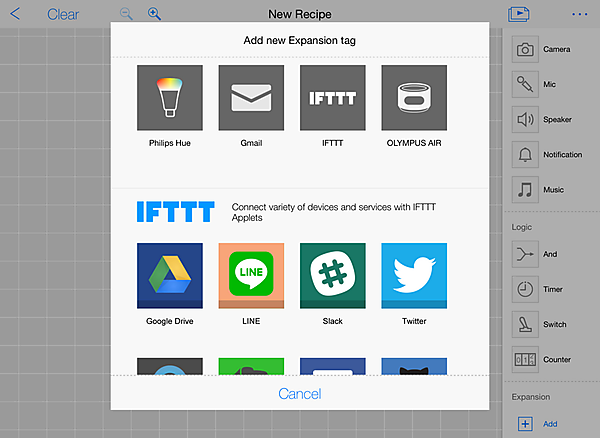Select the Slack applet
This screenshot has width=600, height=438.
(x=333, y=275)
